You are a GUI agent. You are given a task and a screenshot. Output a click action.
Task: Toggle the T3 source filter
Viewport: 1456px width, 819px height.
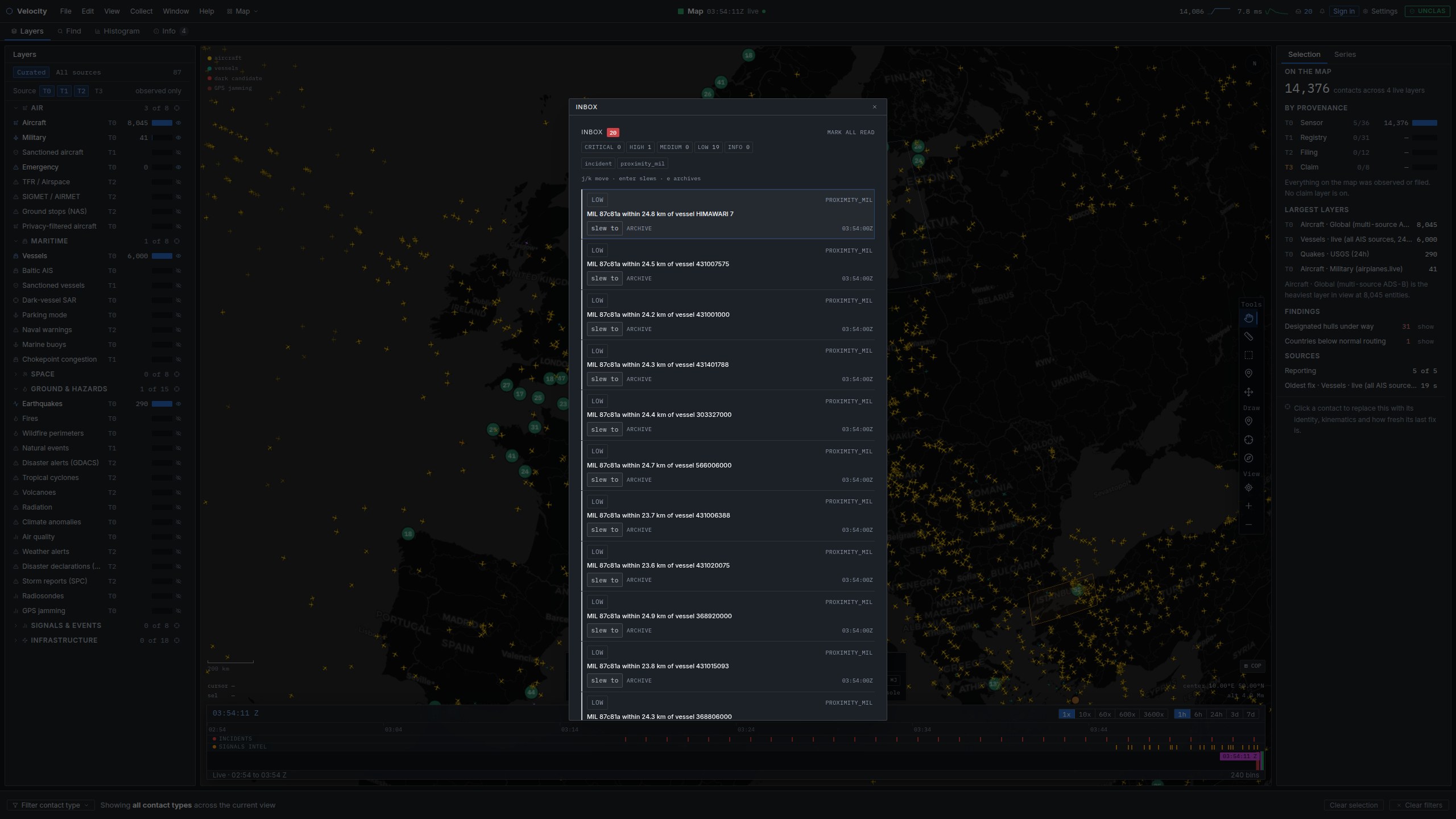[x=98, y=91]
